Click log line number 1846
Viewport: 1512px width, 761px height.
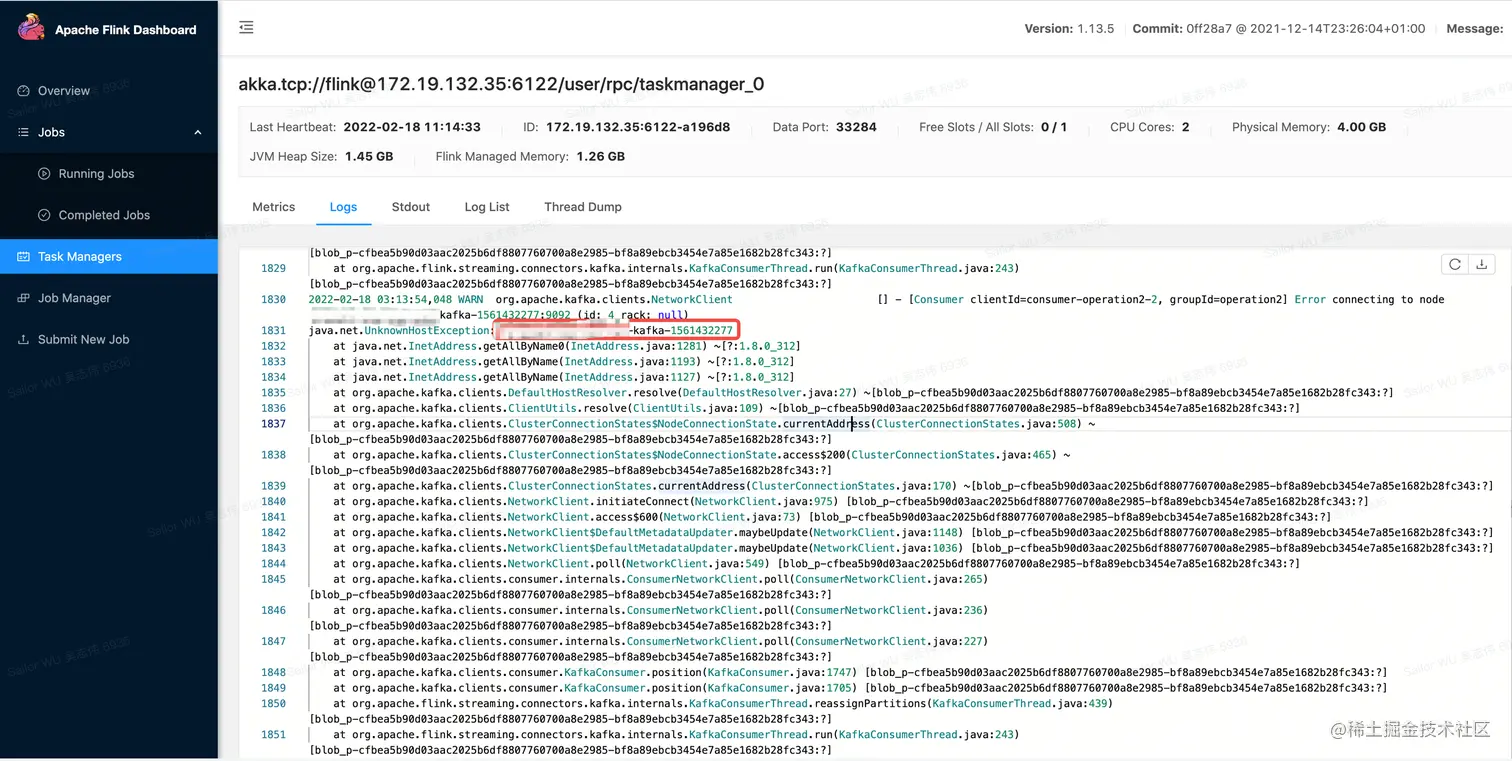273,610
